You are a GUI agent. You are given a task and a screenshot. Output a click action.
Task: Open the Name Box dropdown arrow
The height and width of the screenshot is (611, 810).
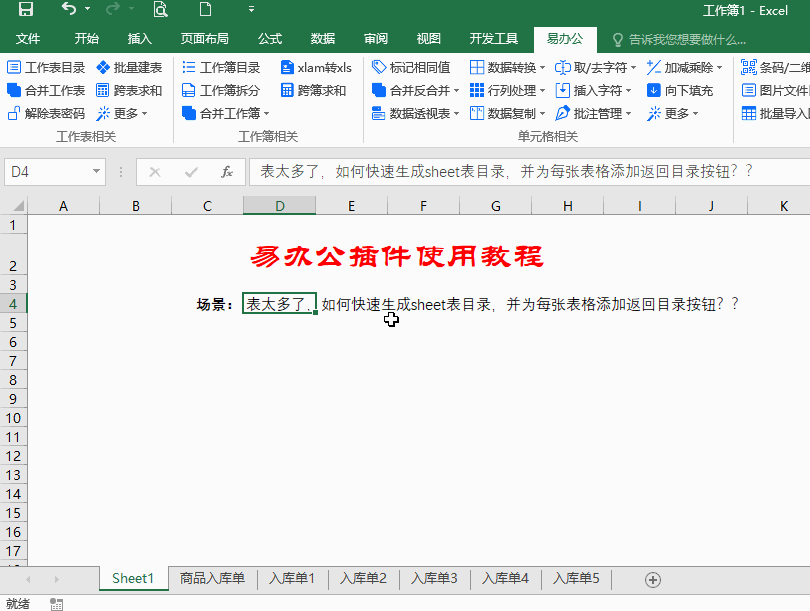pos(96,171)
